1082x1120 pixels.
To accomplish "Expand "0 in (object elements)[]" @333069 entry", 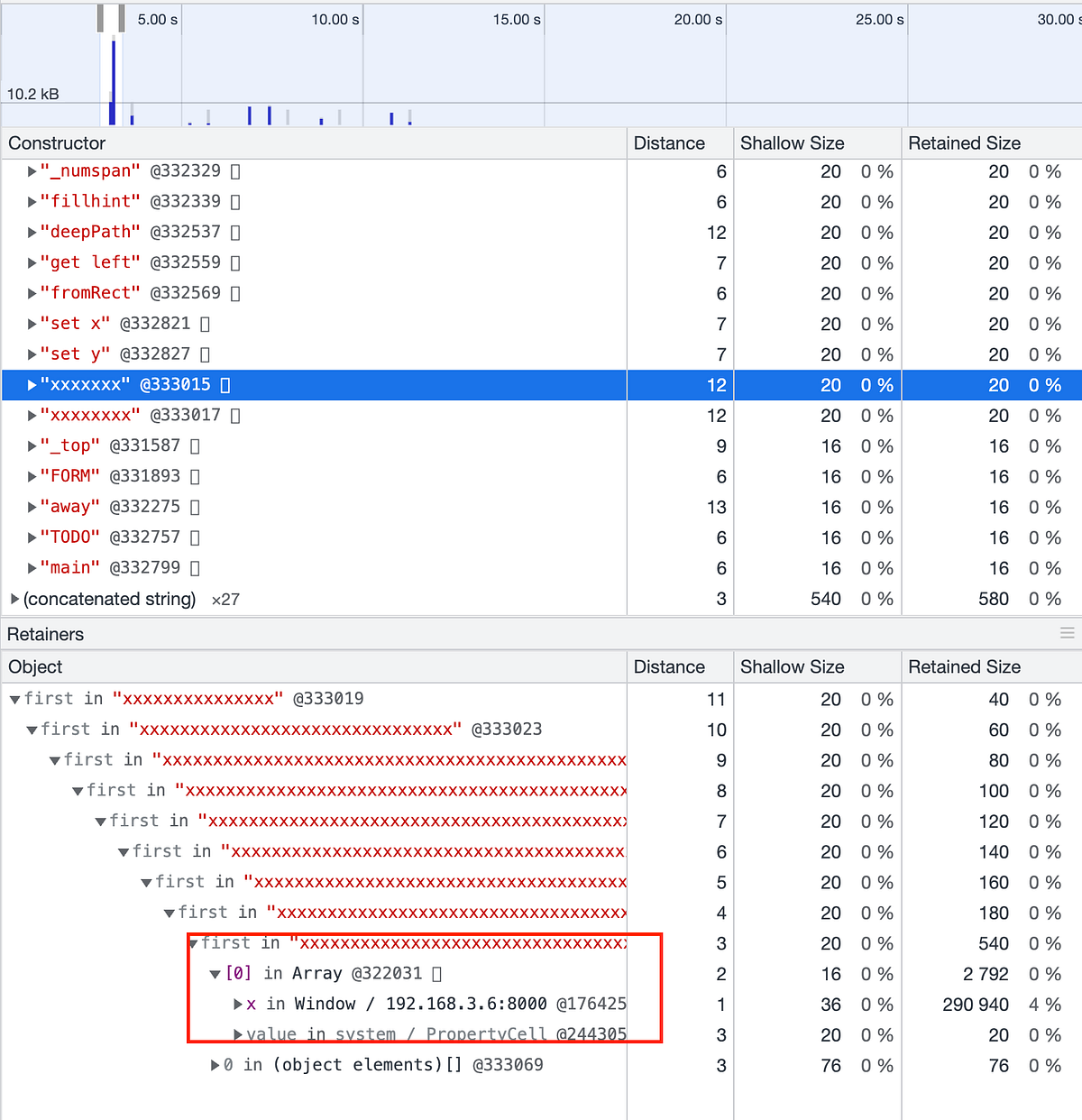I will pyautogui.click(x=215, y=1065).
